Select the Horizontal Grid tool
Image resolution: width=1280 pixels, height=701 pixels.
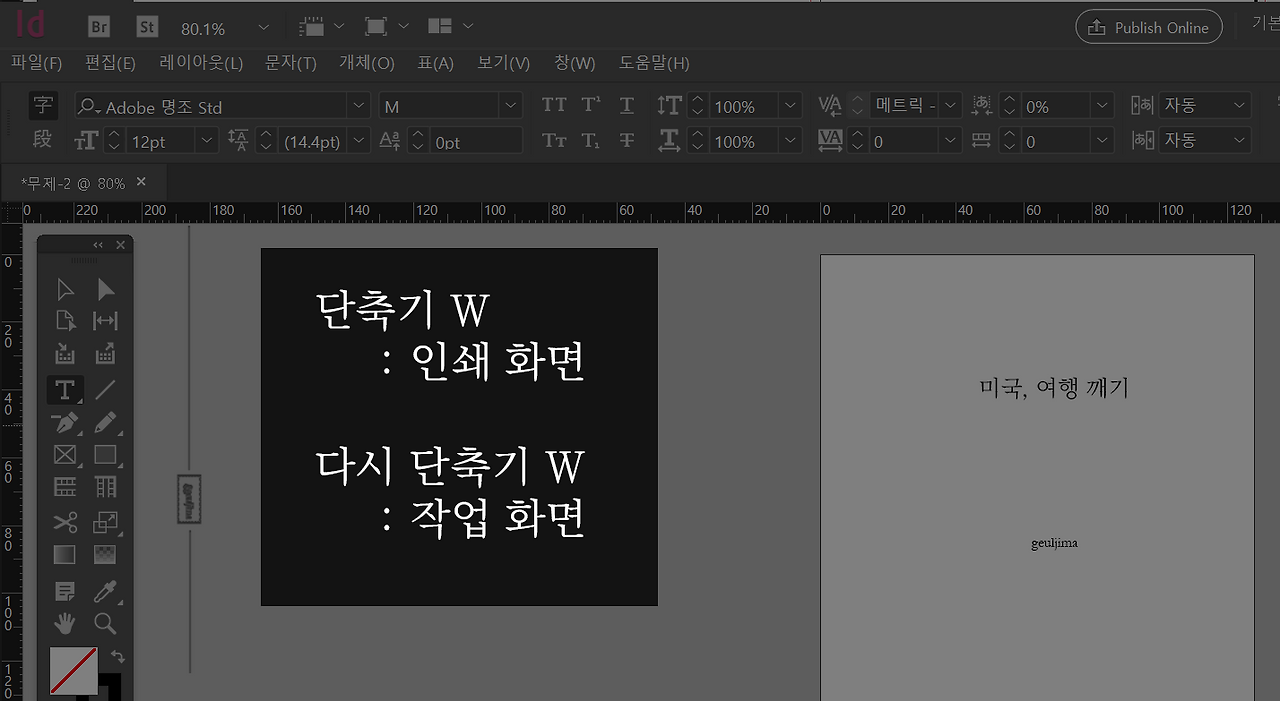pyautogui.click(x=65, y=487)
